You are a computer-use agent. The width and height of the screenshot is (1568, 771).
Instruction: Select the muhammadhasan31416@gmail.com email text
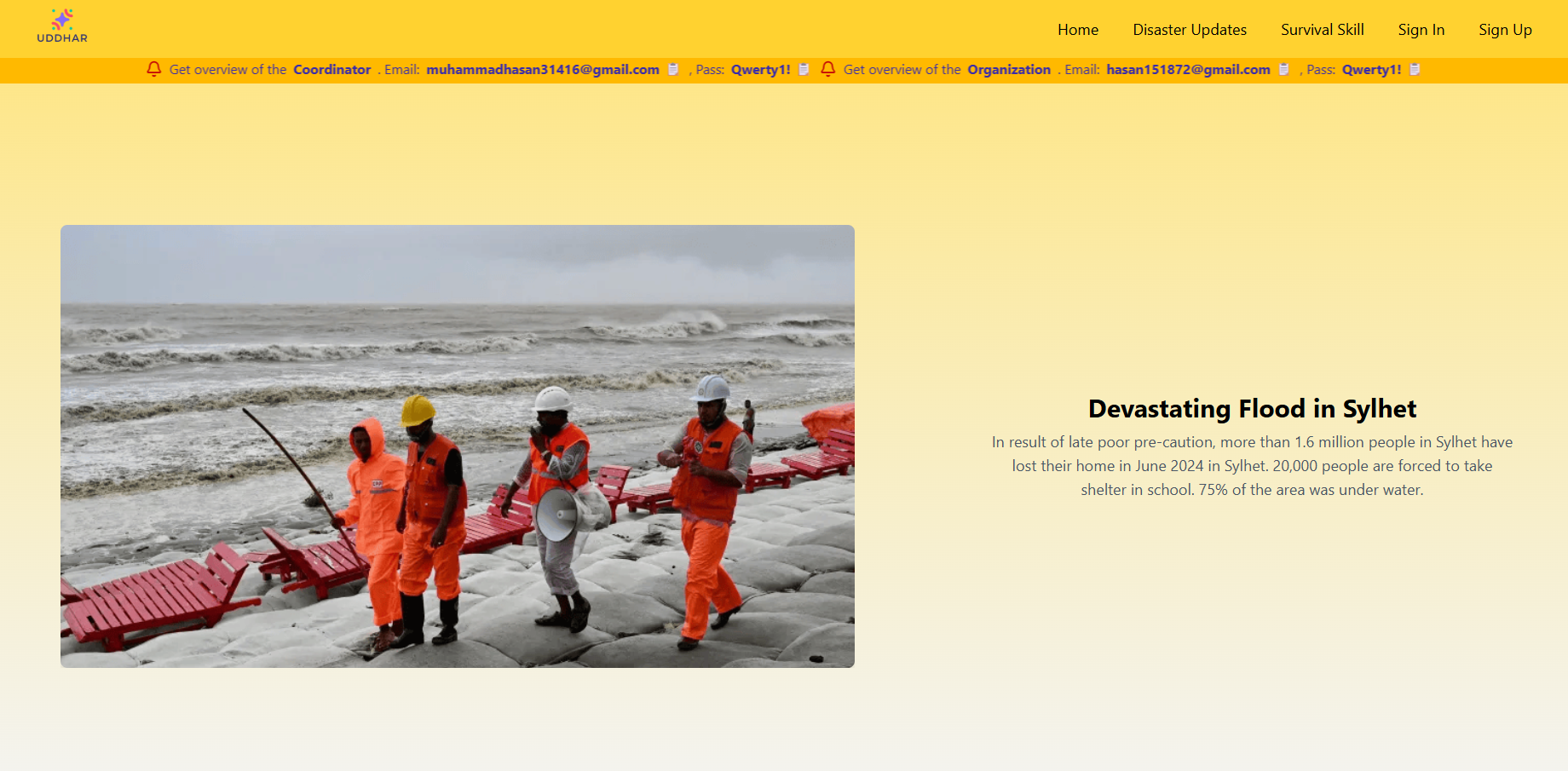point(543,70)
